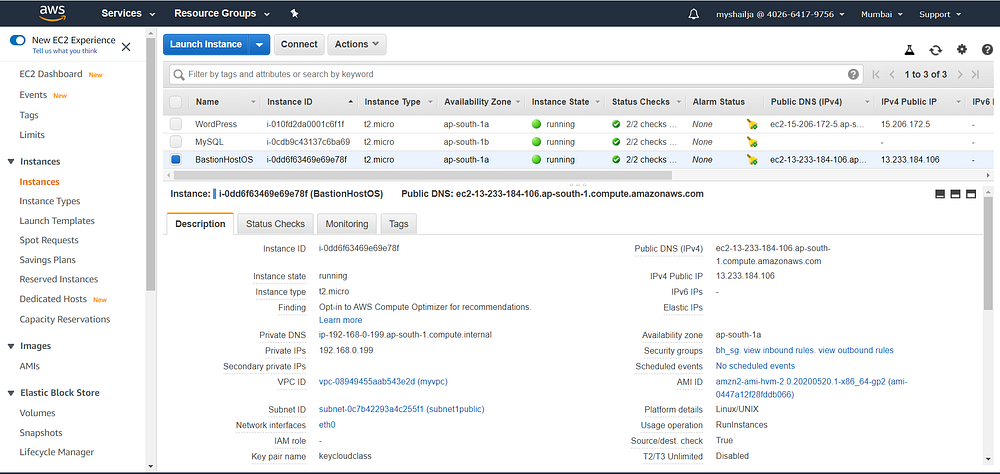Open the amzn2-ami-hvm AMI ID link

812,388
